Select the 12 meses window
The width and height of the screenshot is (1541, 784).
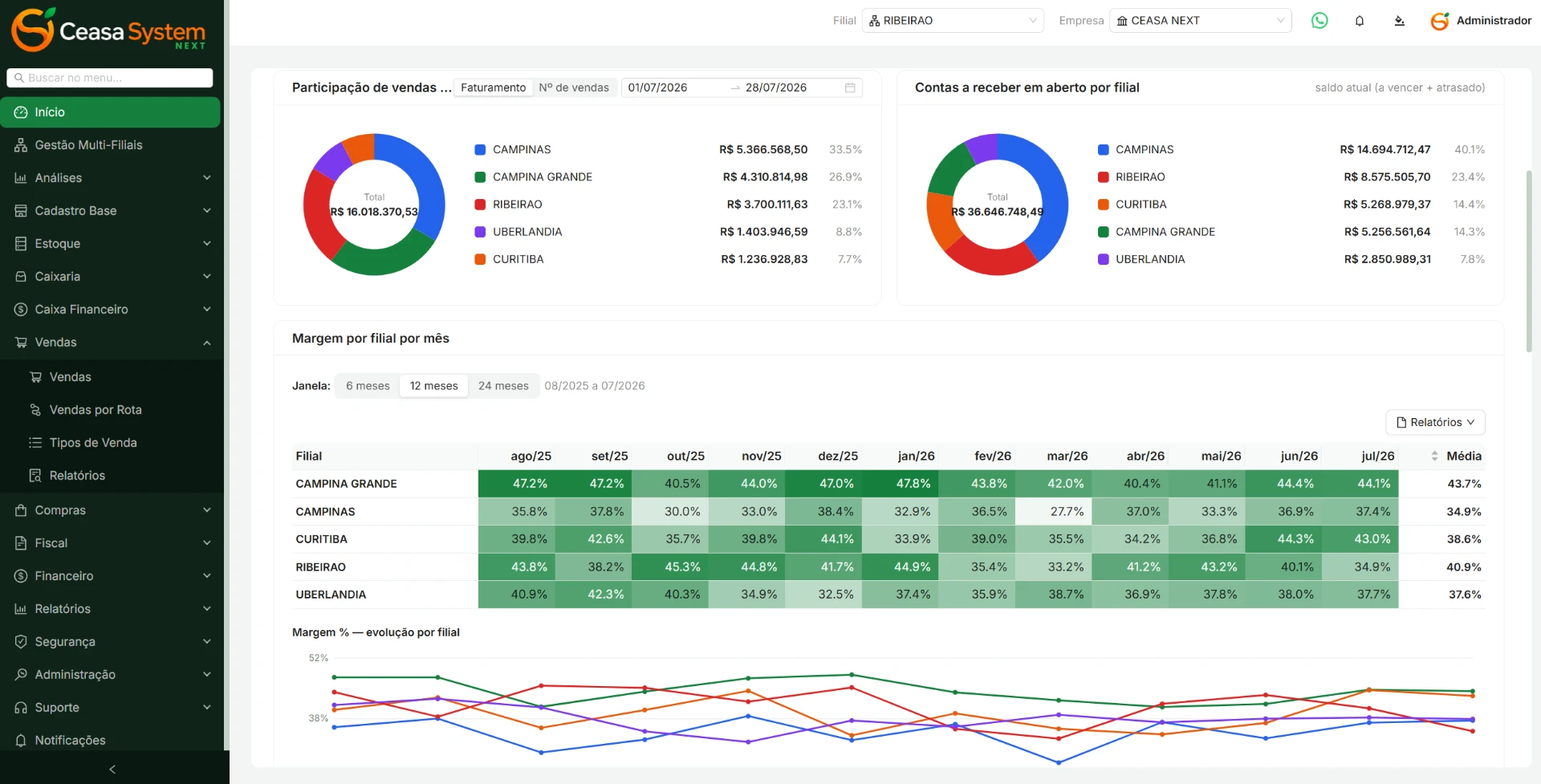[x=434, y=386]
